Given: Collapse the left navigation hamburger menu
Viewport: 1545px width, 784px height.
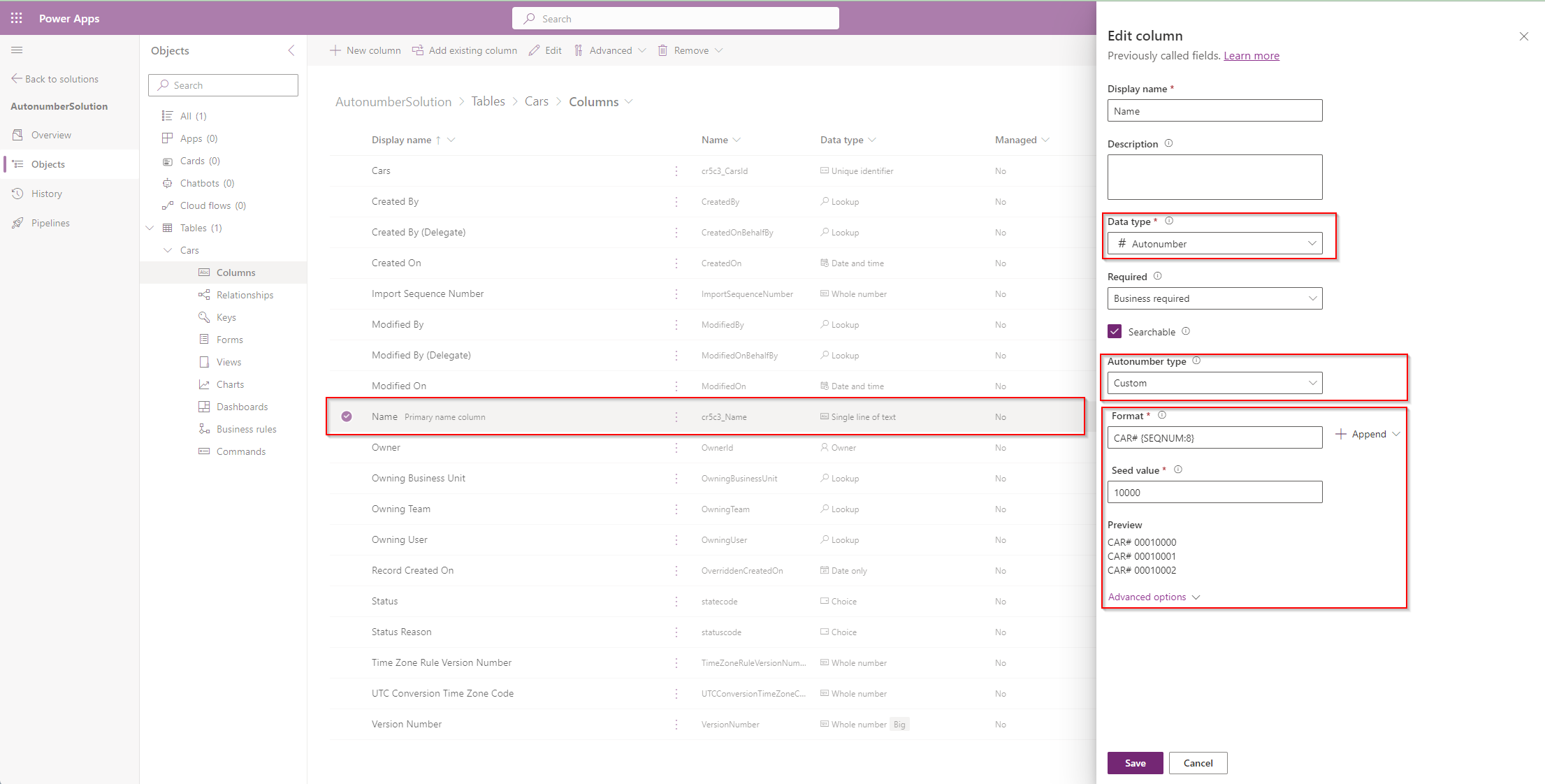Looking at the screenshot, I should click(x=17, y=50).
